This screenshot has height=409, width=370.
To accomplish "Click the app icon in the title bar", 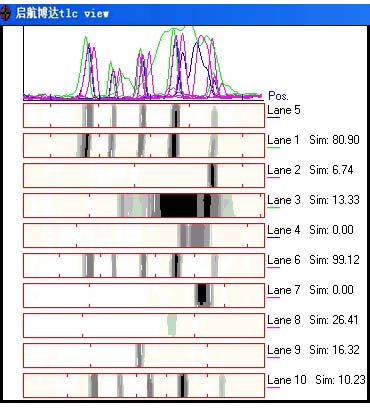I will point(5,14).
